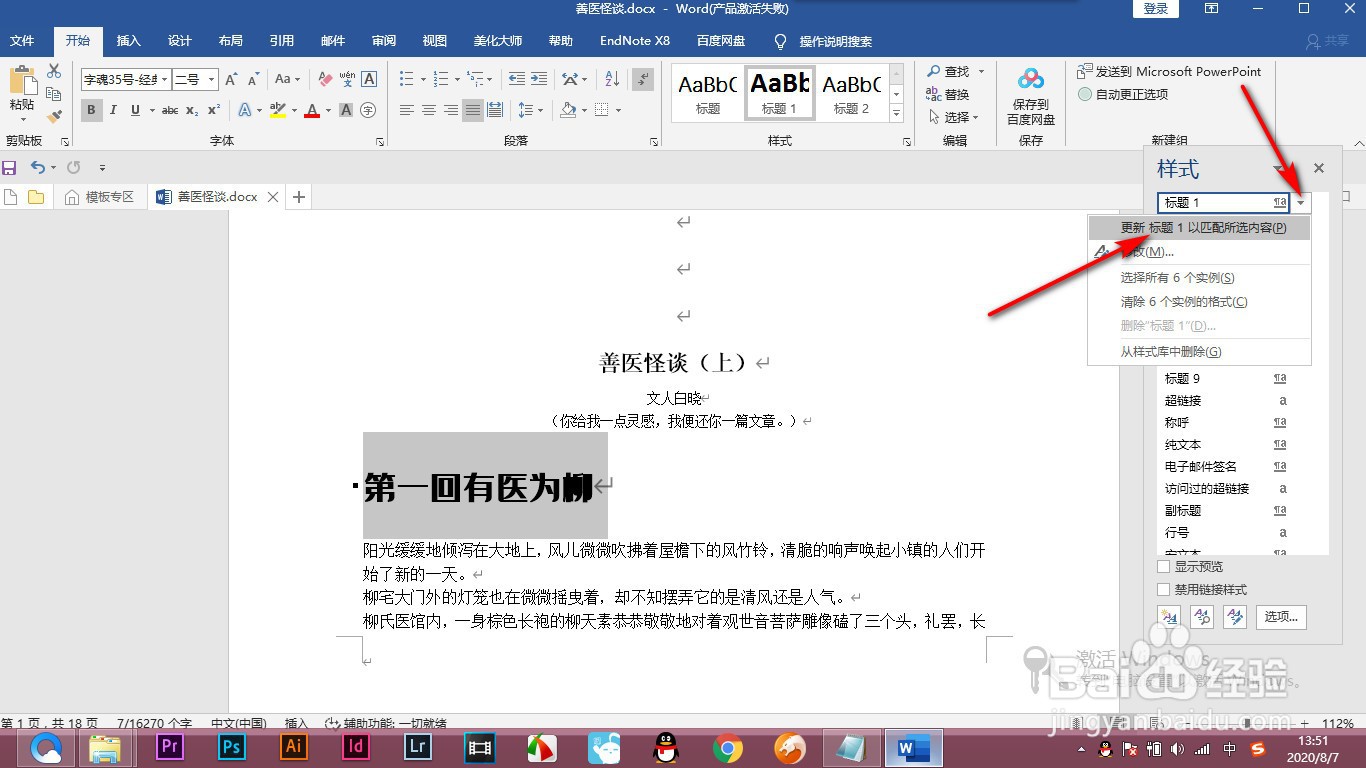Toggle Underline formatting
1366x768 pixels.
click(x=135, y=110)
